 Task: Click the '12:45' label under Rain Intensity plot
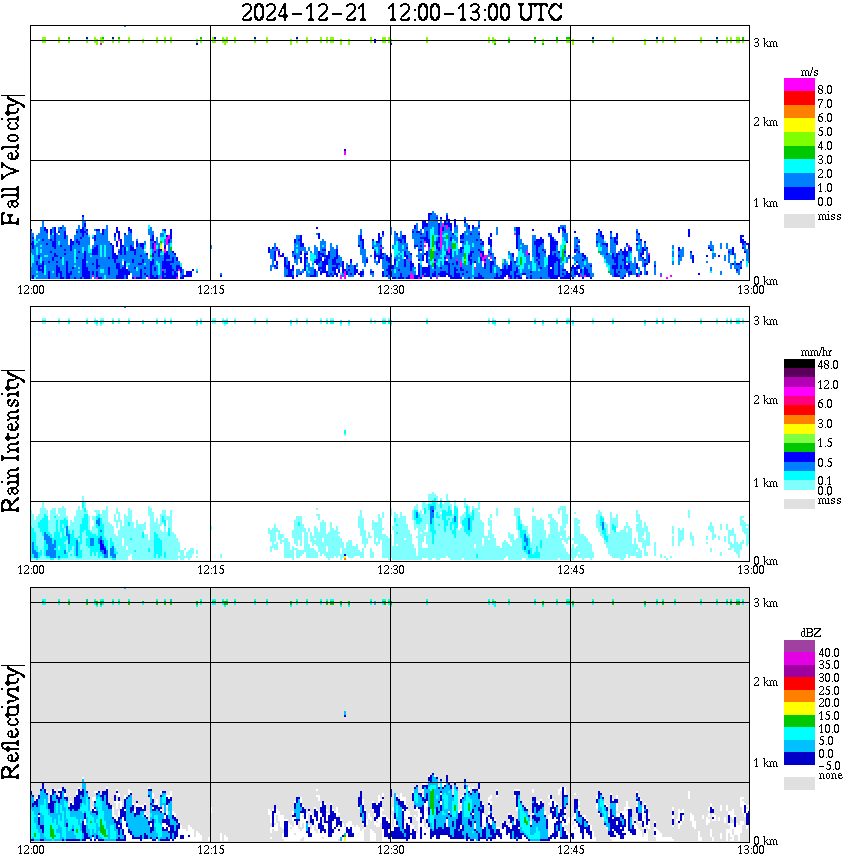click(571, 570)
